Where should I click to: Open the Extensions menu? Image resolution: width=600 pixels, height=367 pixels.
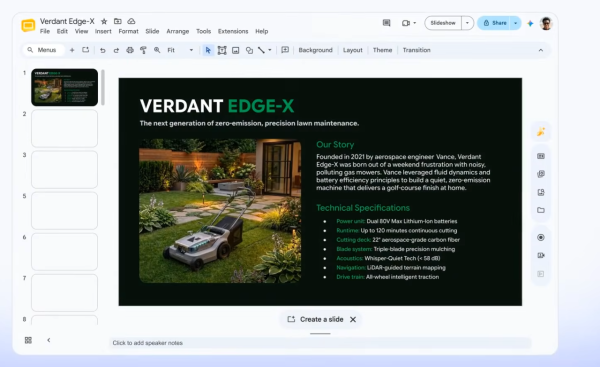233,31
